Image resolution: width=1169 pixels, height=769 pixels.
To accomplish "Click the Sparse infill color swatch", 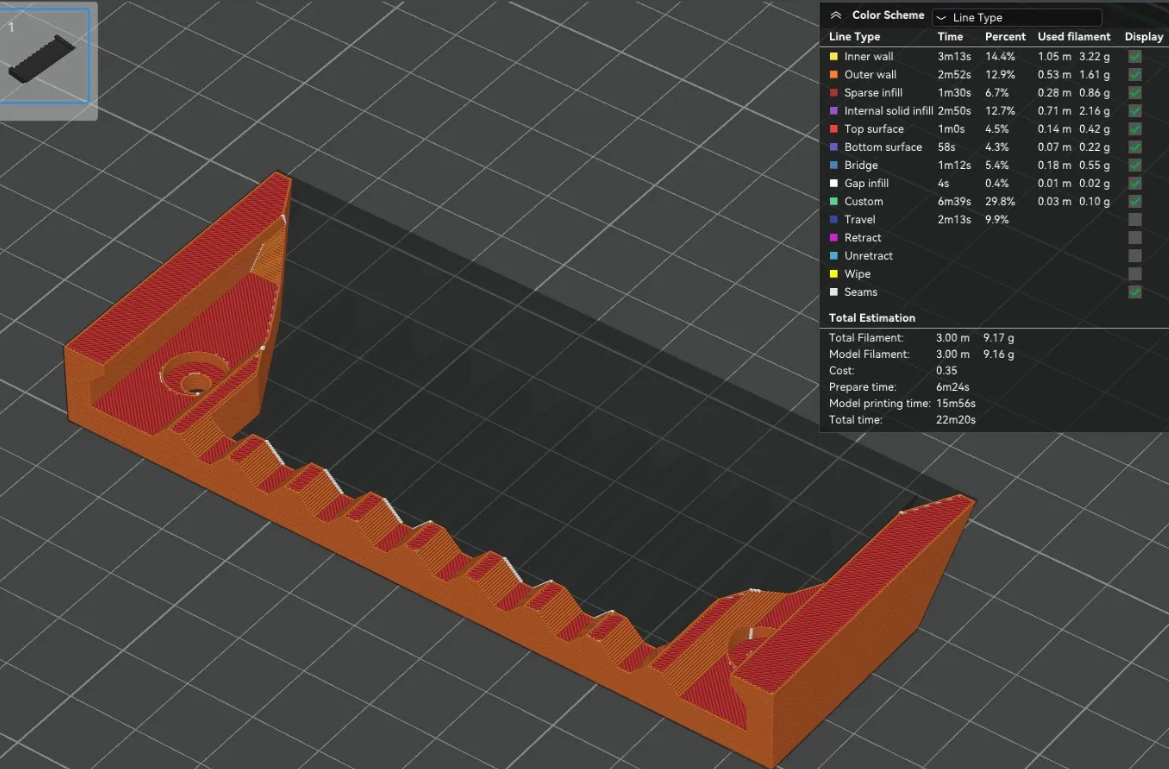I will 834,92.
